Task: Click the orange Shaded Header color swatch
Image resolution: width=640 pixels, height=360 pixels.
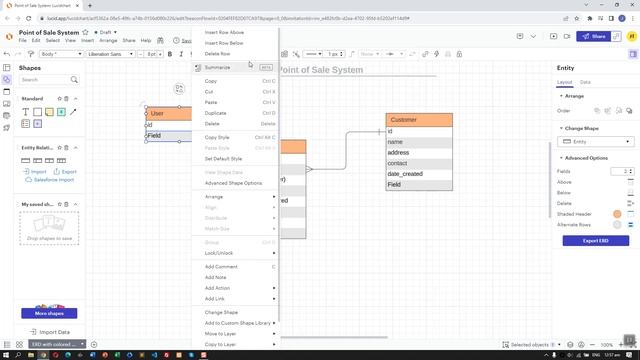Action: click(x=617, y=214)
